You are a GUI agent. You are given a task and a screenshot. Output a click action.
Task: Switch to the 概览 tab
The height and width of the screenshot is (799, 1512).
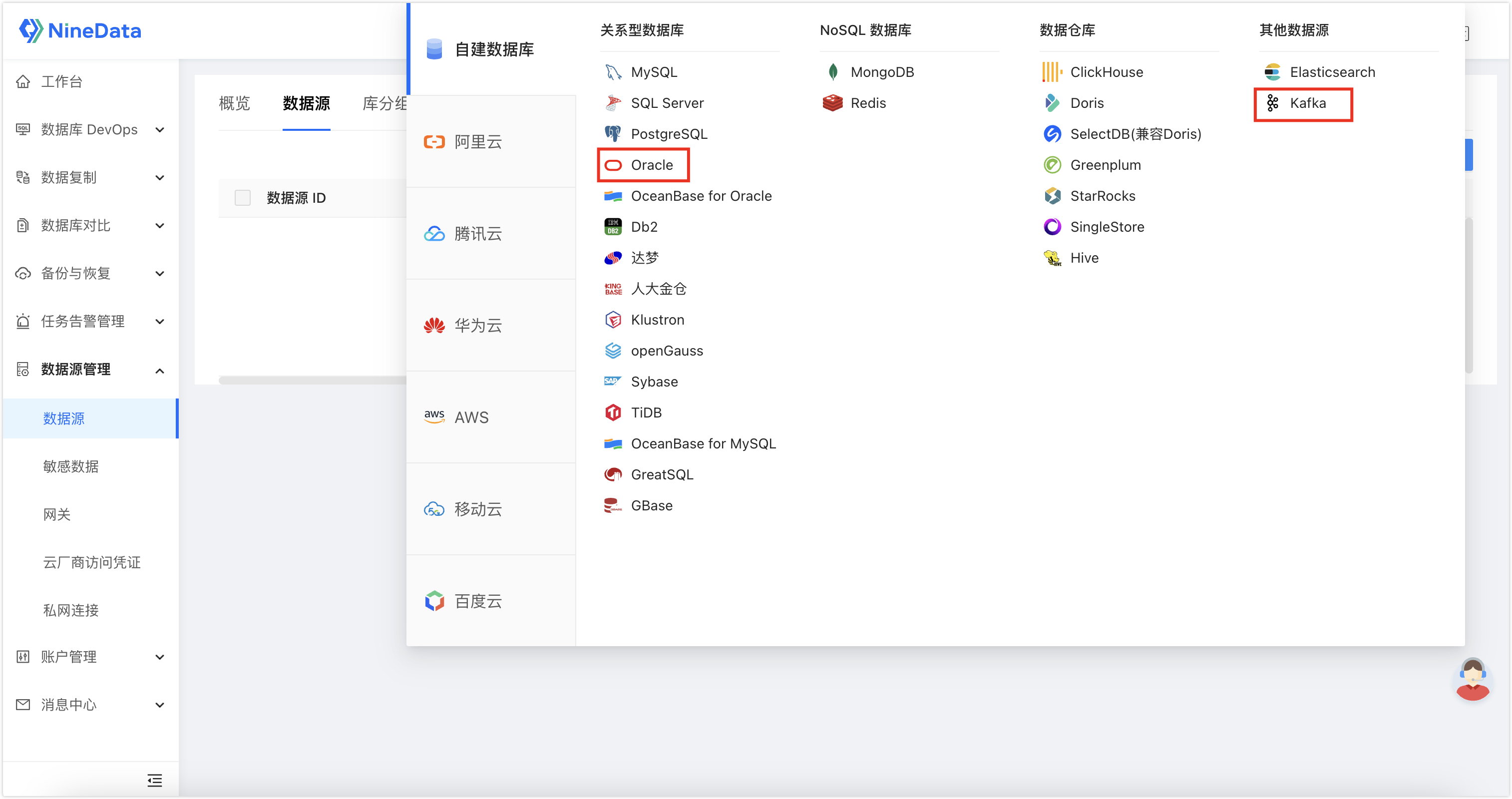click(234, 104)
